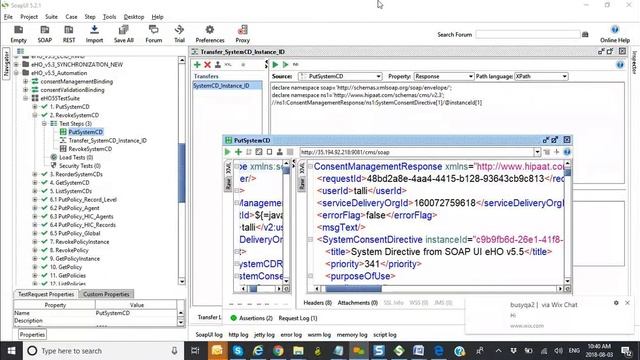Open Chrome in the taskbar
The height and width of the screenshot is (360, 640).
tap(278, 351)
